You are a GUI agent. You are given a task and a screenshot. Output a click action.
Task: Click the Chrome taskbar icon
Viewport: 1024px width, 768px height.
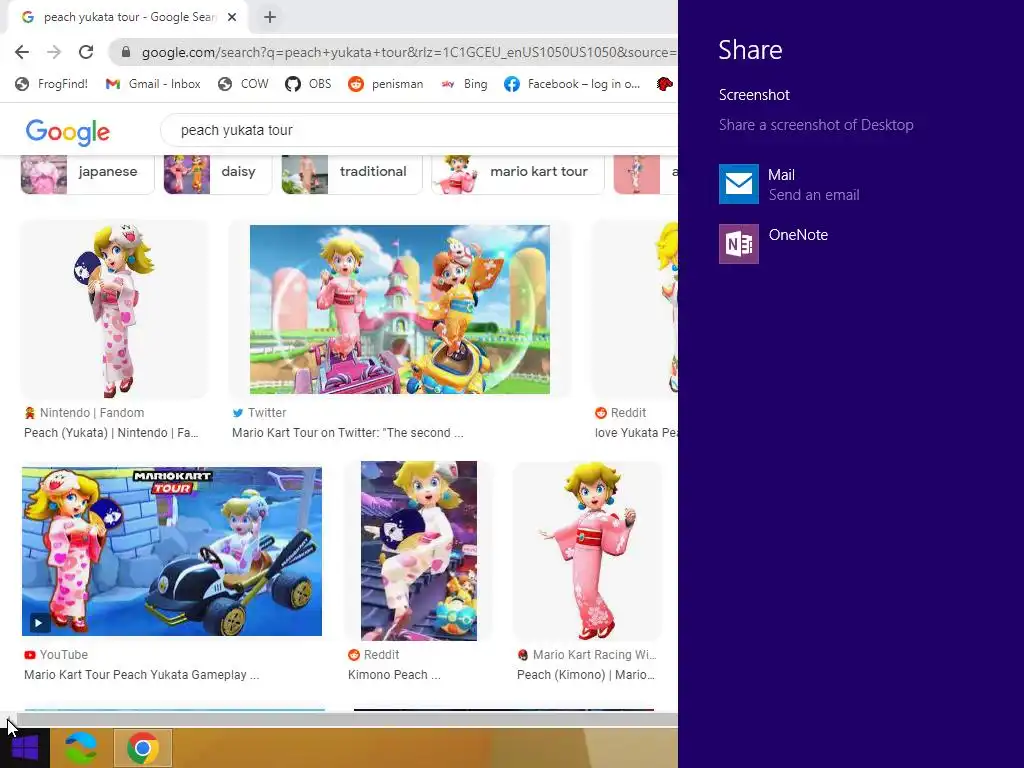[x=143, y=748]
